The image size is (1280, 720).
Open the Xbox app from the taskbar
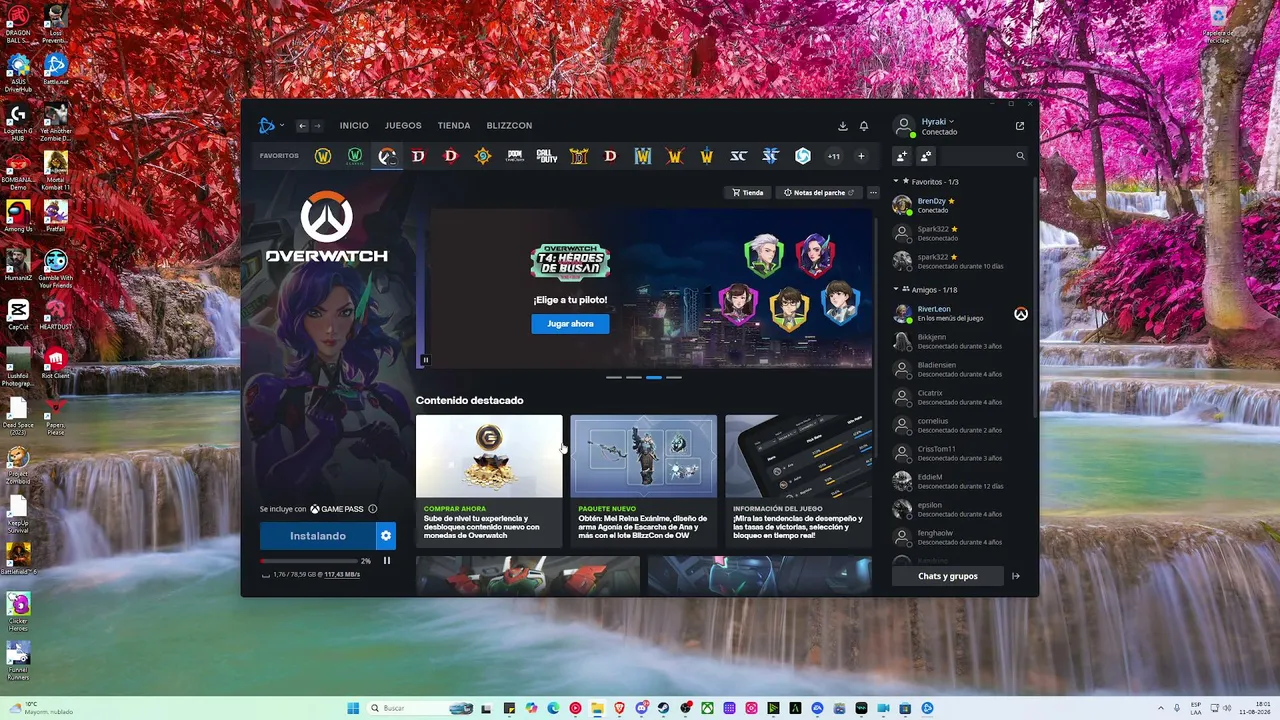point(709,708)
